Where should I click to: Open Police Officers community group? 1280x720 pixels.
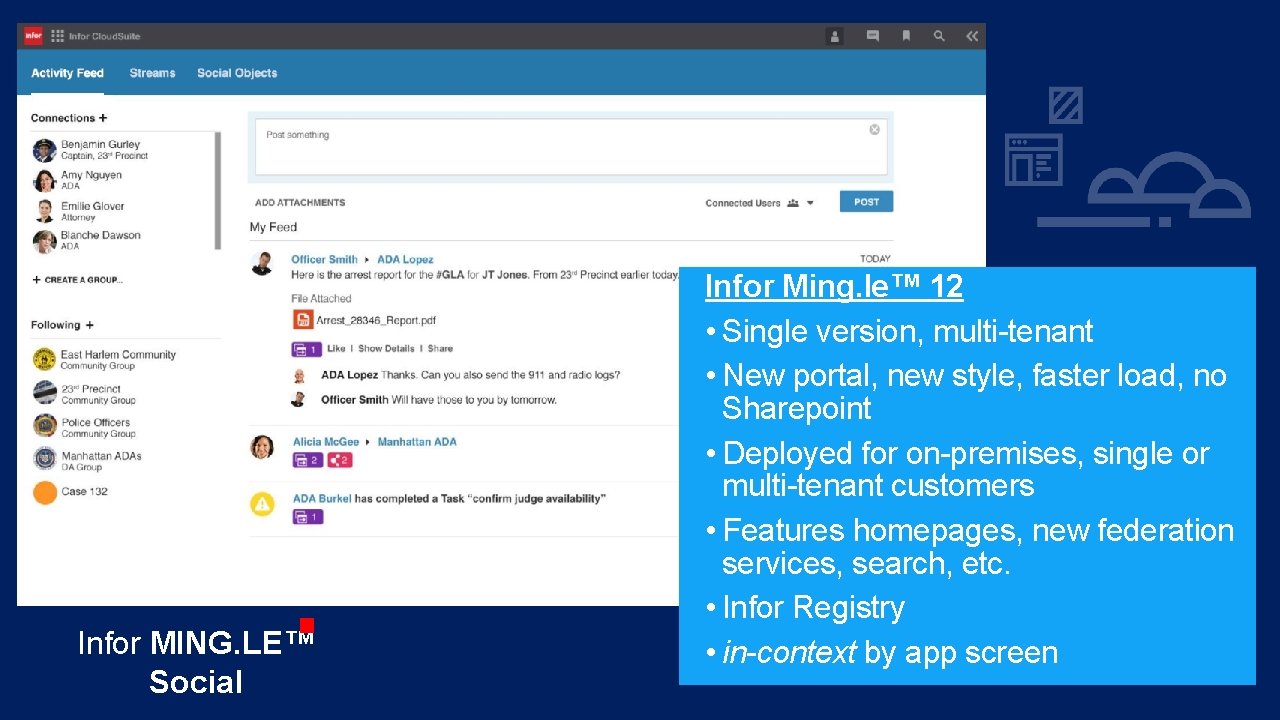point(98,428)
